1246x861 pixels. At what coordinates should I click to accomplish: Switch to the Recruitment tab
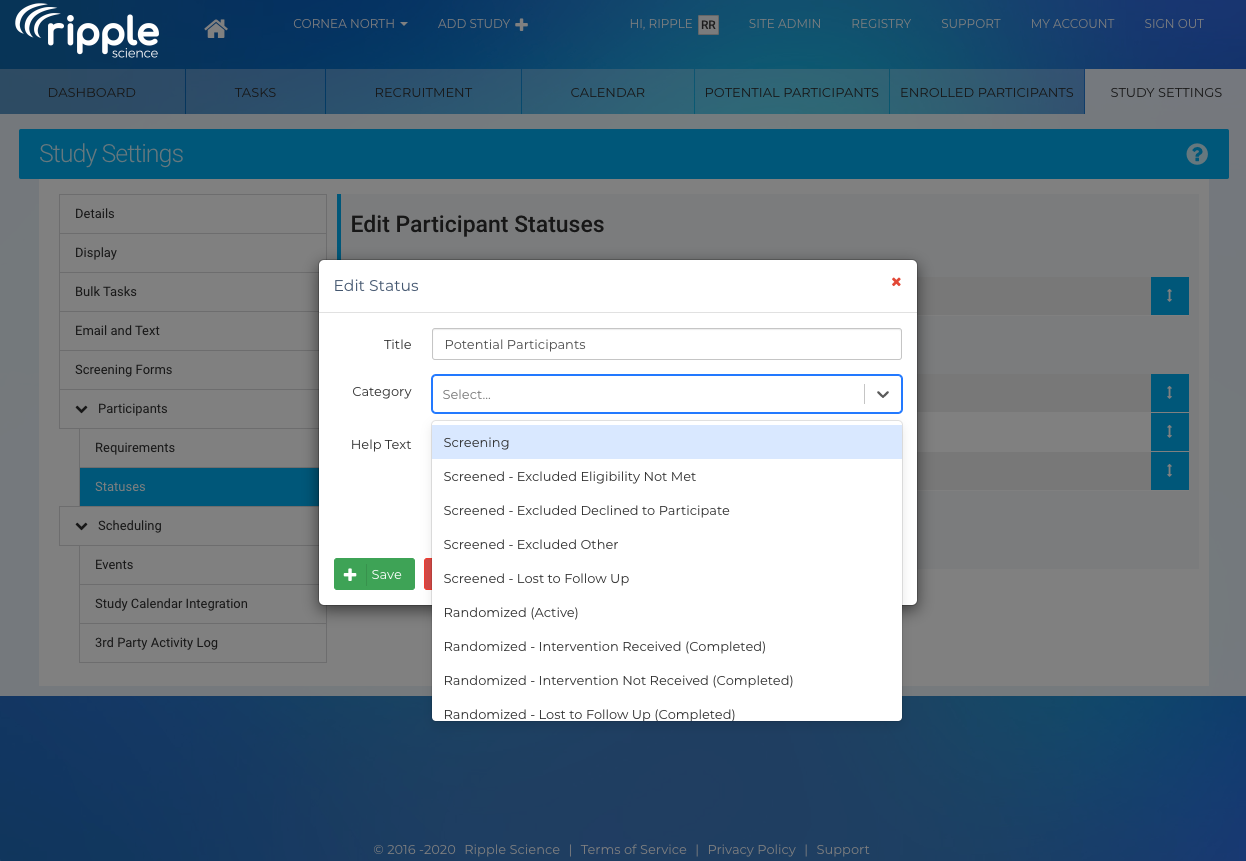click(x=423, y=92)
